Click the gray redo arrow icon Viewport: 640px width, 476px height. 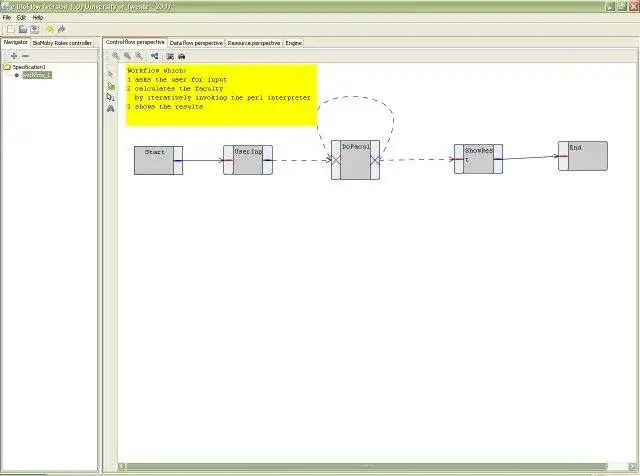(x=62, y=29)
